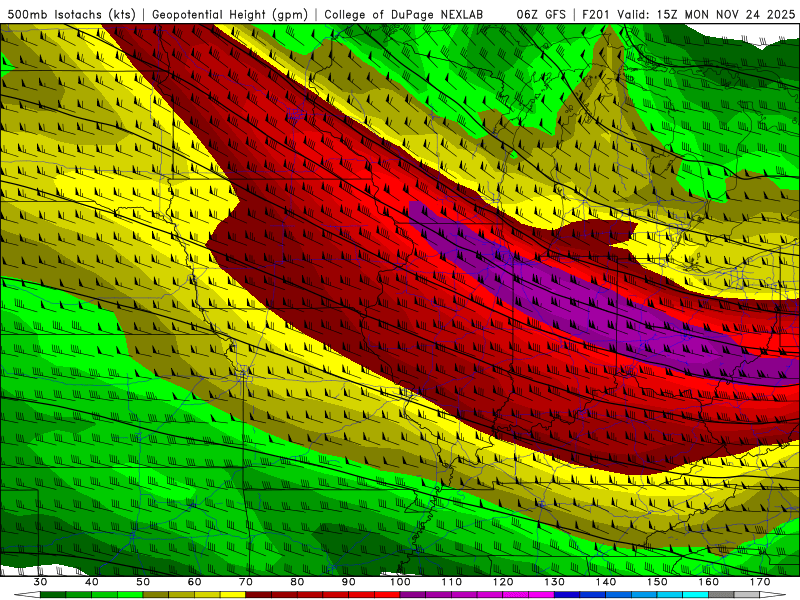The image size is (800, 600).
Task: Click the 'F201' forecast hour label
Action: pyautogui.click(x=595, y=14)
